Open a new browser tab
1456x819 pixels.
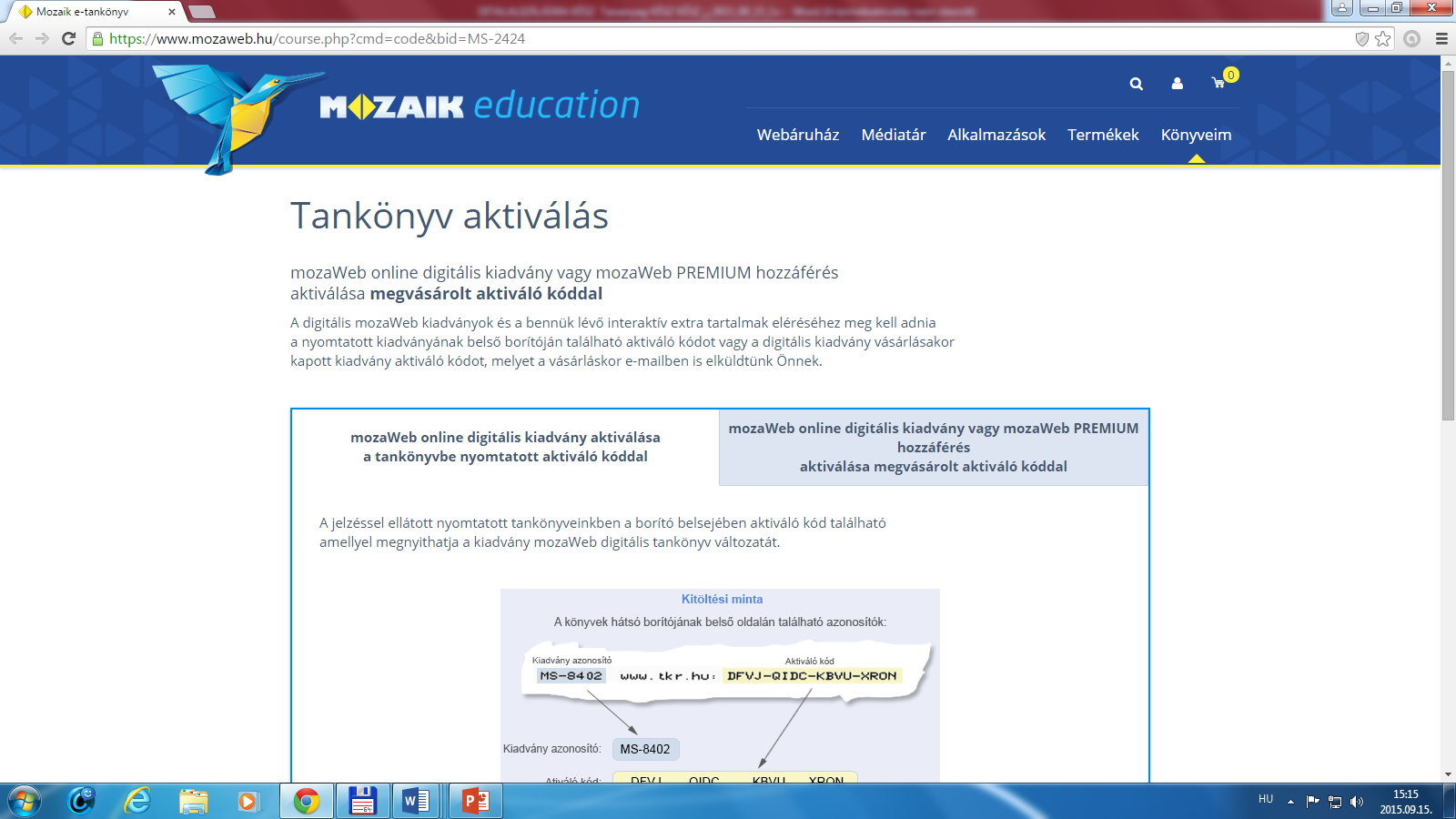click(x=202, y=12)
